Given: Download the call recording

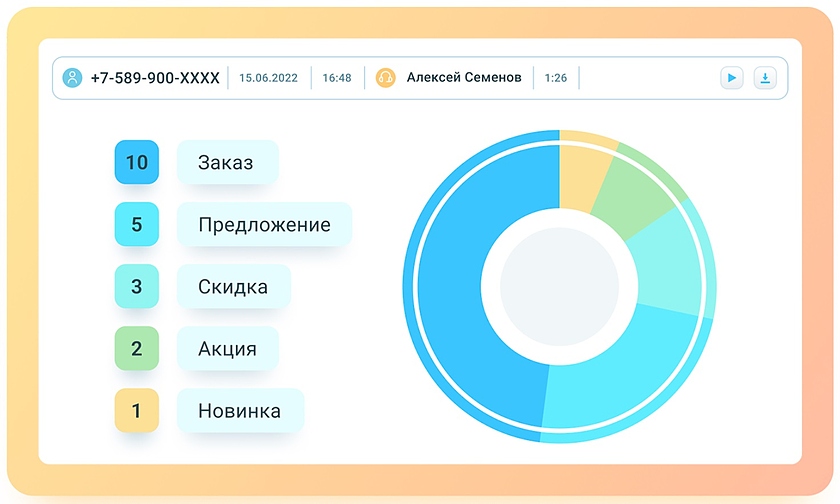Looking at the screenshot, I should [x=764, y=78].
